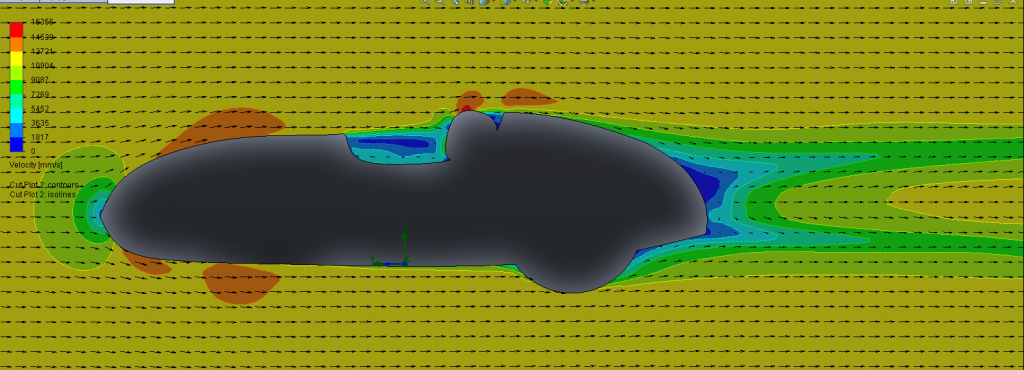Click the red swatch at the legend top
1024x370 pixels.
click(16, 29)
